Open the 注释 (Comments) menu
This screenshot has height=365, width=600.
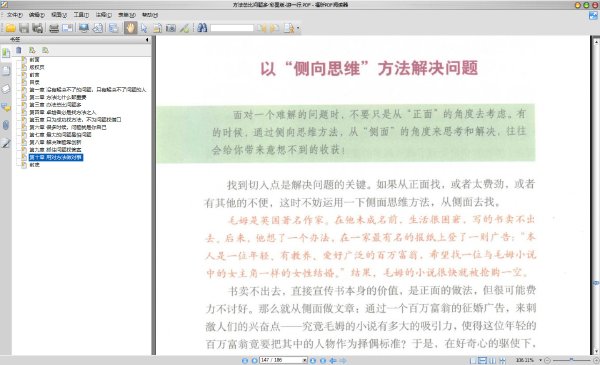click(103, 15)
